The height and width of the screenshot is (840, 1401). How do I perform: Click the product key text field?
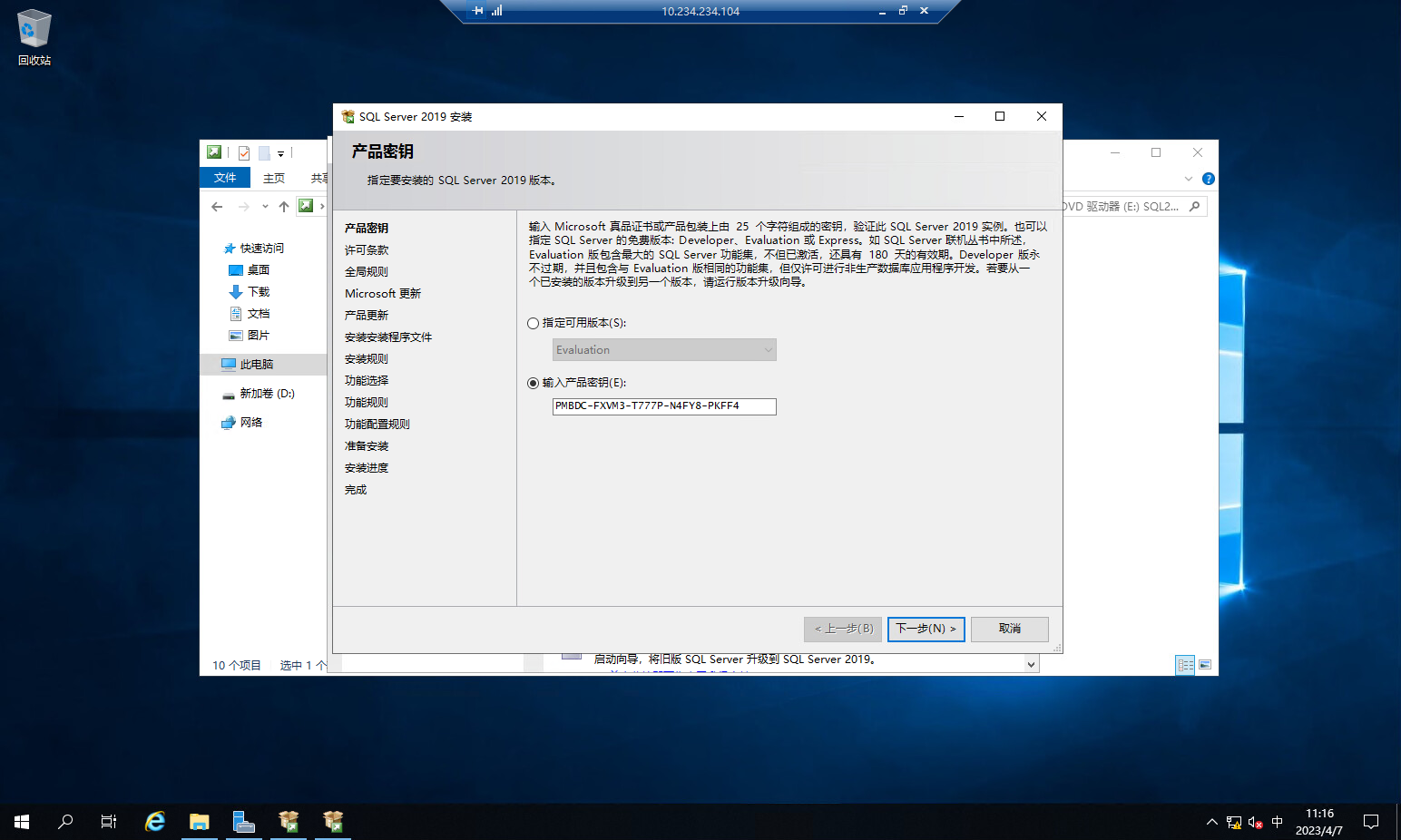pos(664,406)
